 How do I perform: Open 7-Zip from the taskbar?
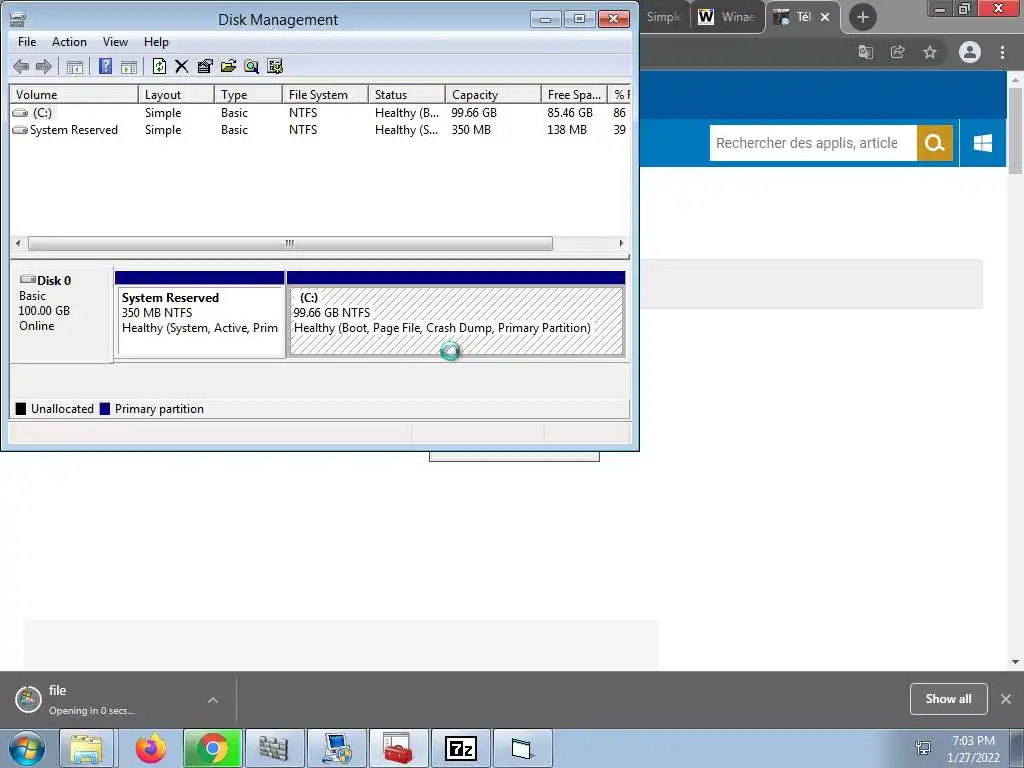tap(460, 748)
